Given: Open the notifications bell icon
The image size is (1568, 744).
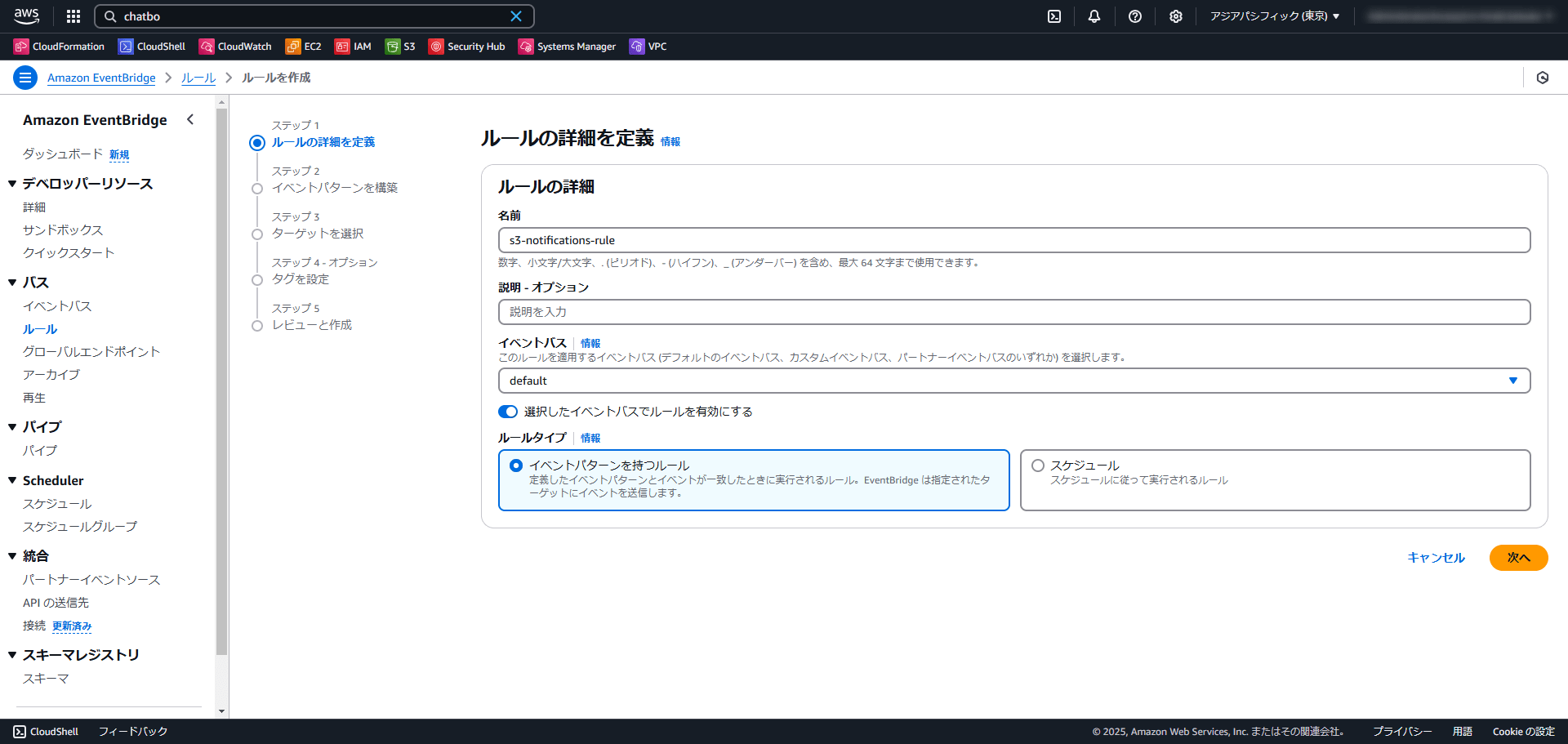Looking at the screenshot, I should (1094, 16).
